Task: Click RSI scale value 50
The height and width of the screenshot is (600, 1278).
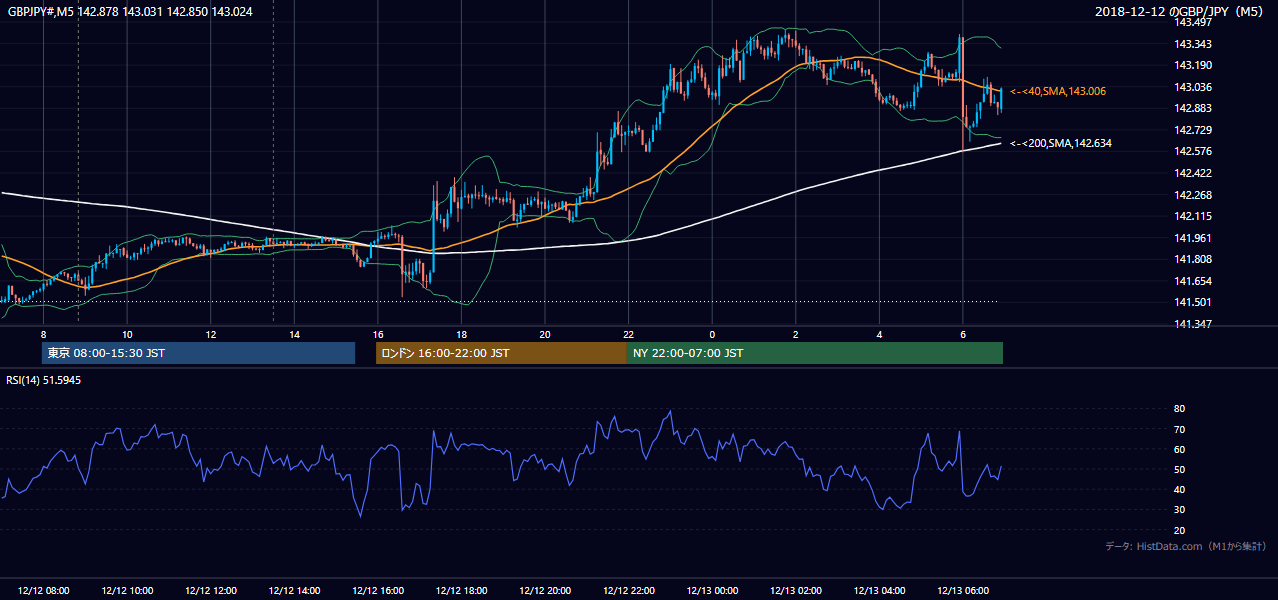Action: 1179,469
